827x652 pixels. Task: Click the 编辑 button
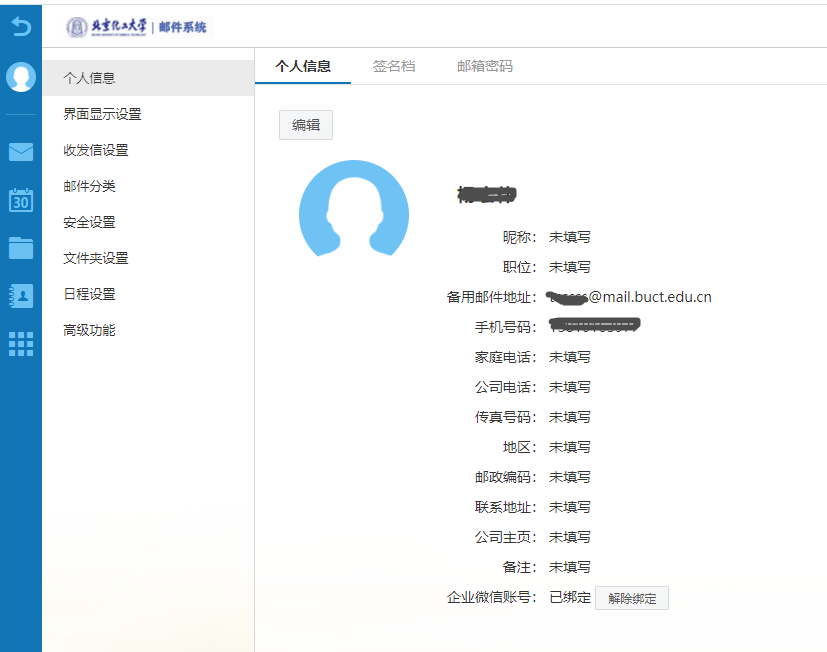pos(306,125)
